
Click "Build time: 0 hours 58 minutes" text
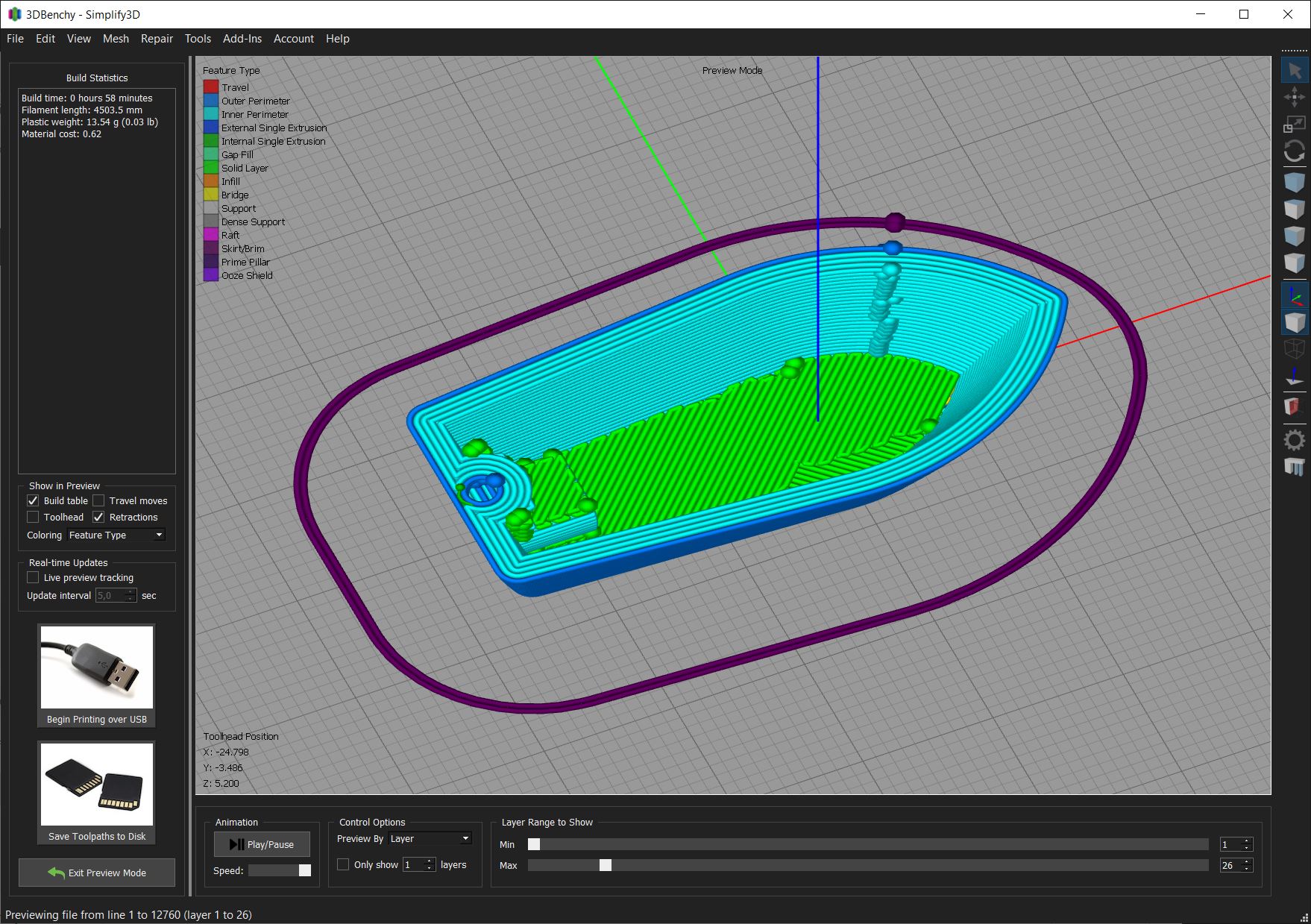[87, 98]
